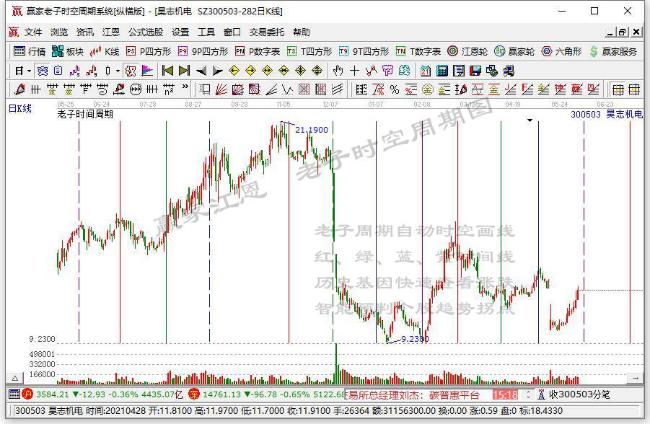650x424 pixels.
Task: Click the 21.1900 high price label
Action: click(312, 130)
